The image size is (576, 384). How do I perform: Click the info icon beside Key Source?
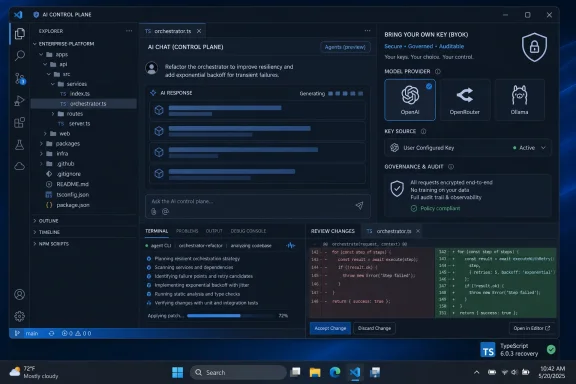pos(423,131)
